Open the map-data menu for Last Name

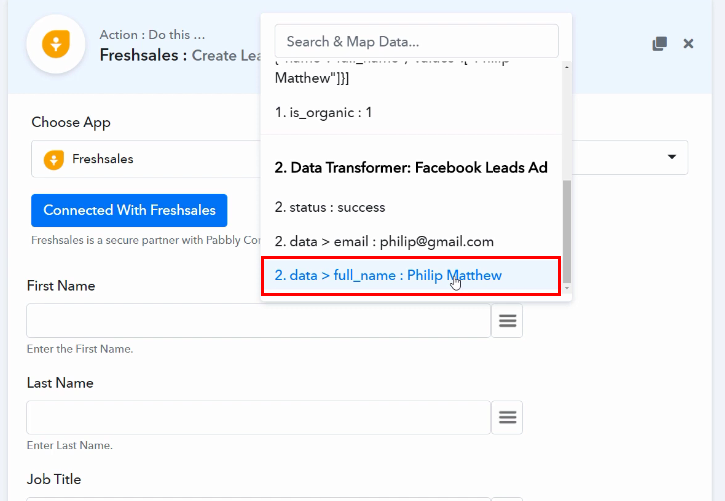point(507,417)
